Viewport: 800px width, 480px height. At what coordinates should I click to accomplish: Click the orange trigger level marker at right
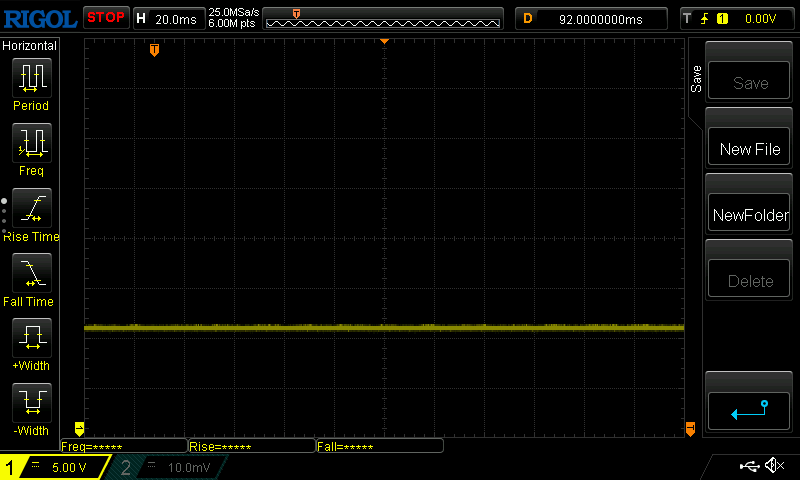pos(690,428)
